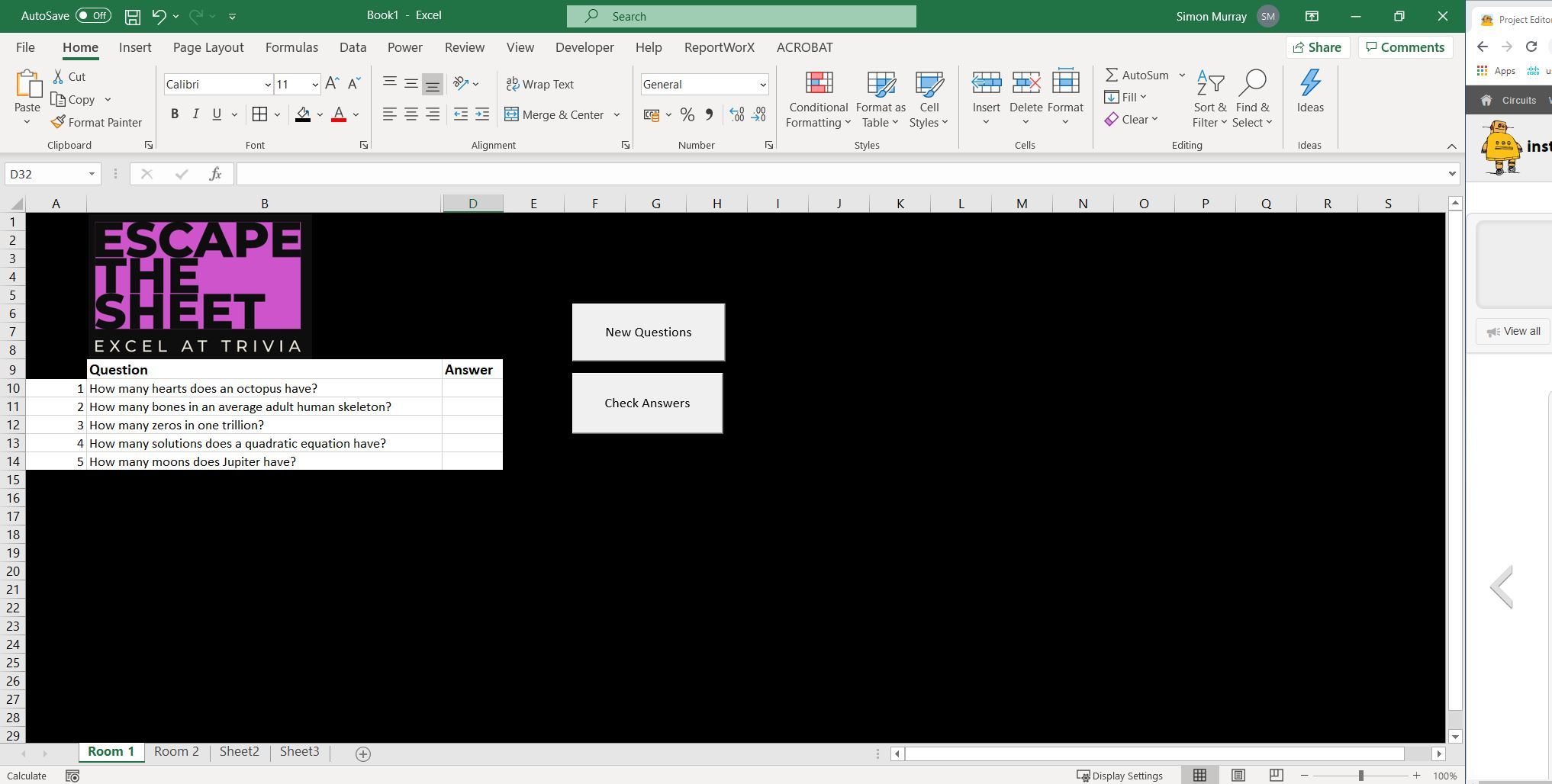
Task: Switch to the Sheet3 tab
Action: click(x=299, y=752)
